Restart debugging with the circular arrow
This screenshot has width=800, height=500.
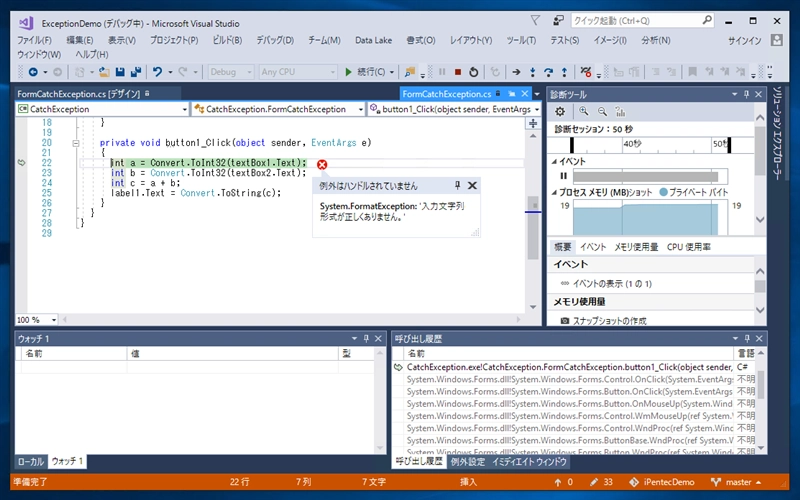click(473, 72)
